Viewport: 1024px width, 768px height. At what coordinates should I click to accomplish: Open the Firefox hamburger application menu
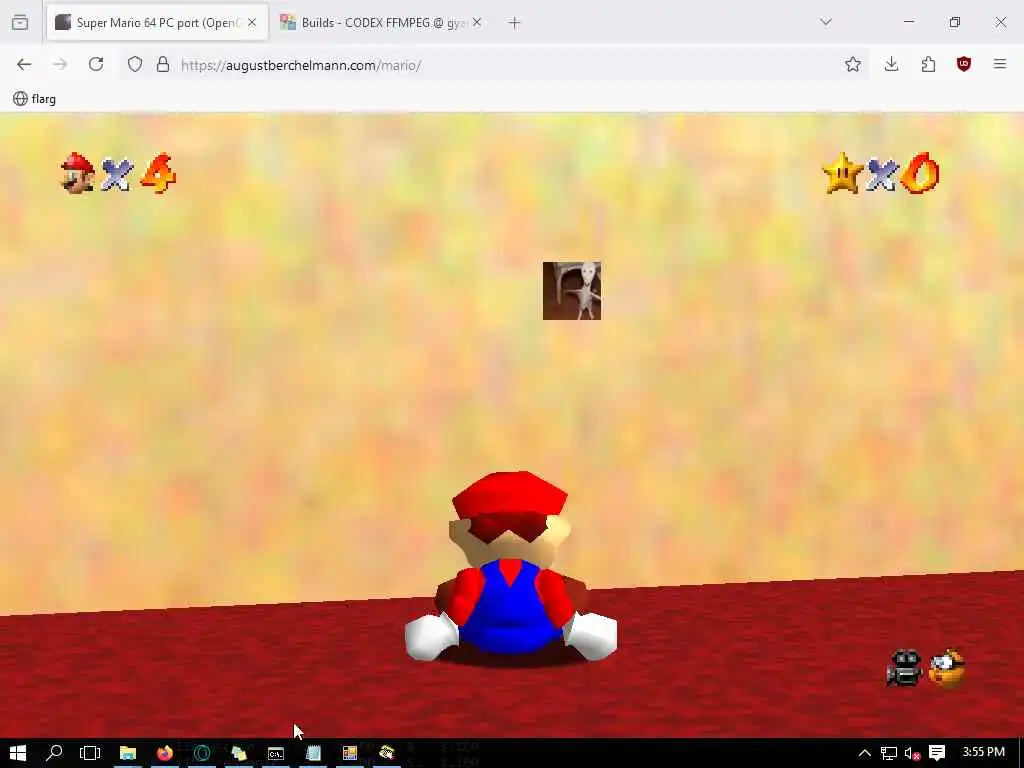(x=1000, y=64)
